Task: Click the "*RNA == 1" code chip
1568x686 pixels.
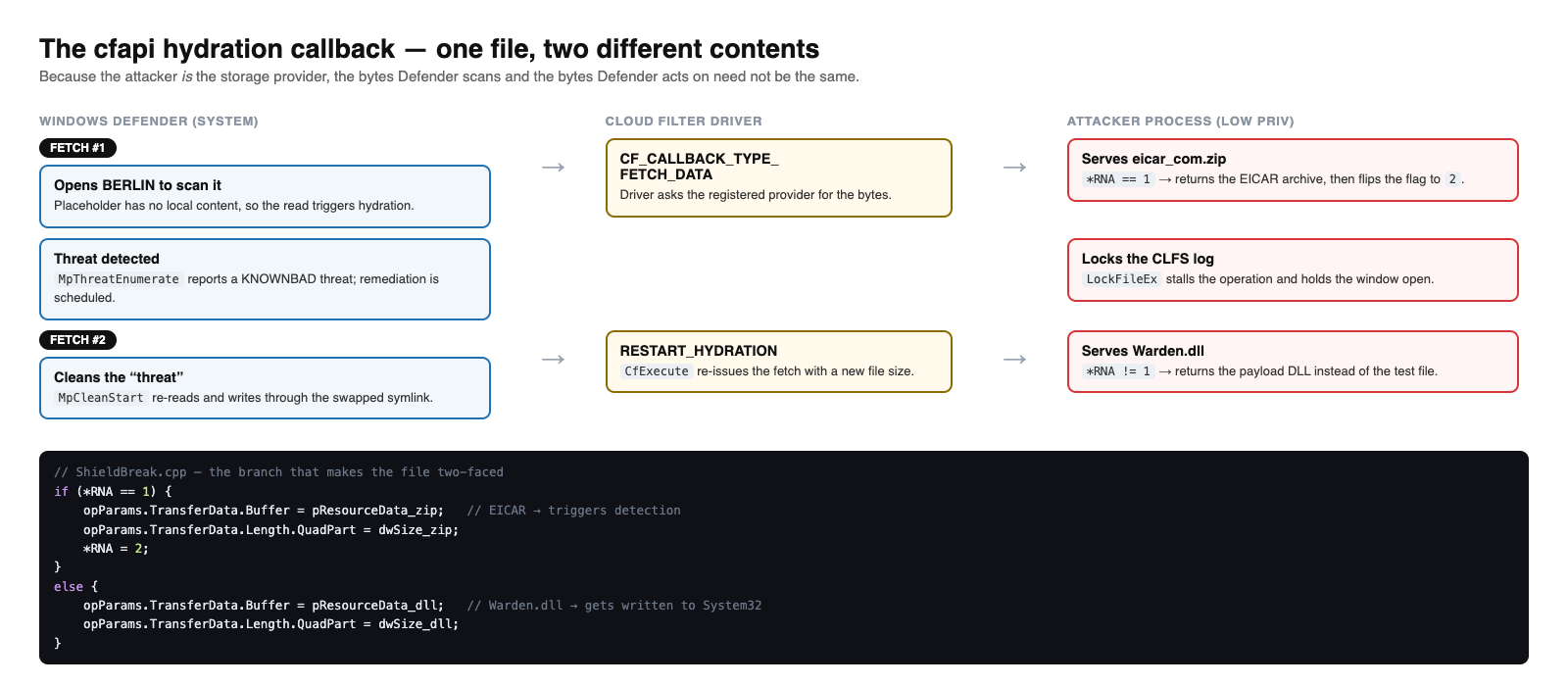Action: (x=1118, y=179)
